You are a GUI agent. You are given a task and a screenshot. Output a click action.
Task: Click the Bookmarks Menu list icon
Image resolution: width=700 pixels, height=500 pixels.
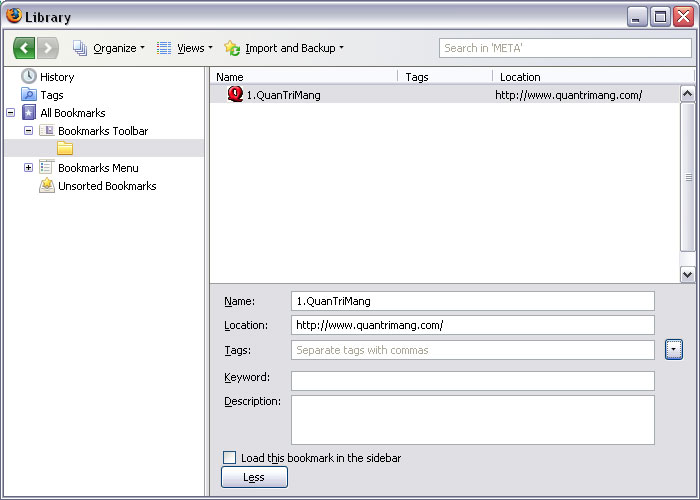[47, 167]
